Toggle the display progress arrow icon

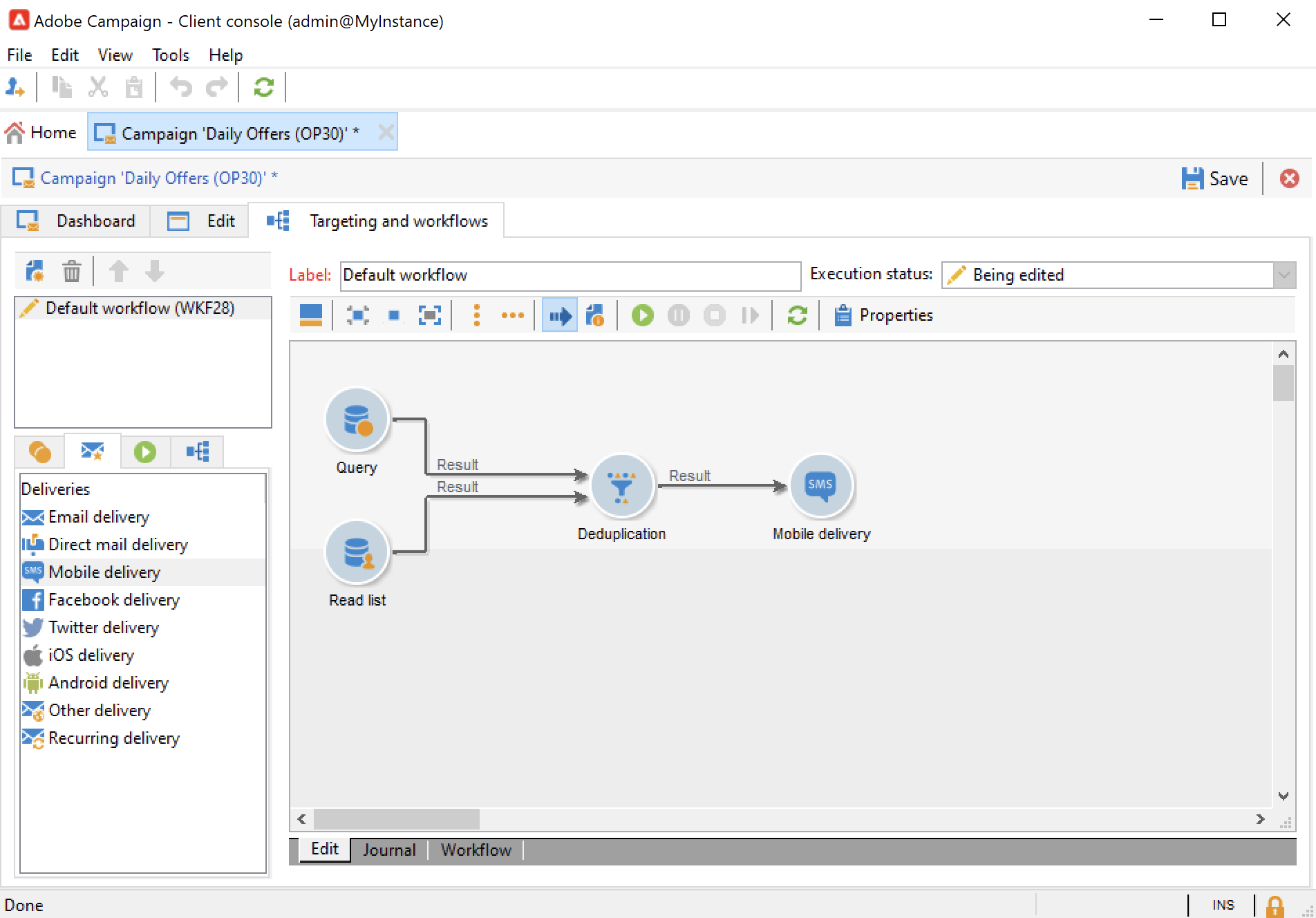point(560,316)
